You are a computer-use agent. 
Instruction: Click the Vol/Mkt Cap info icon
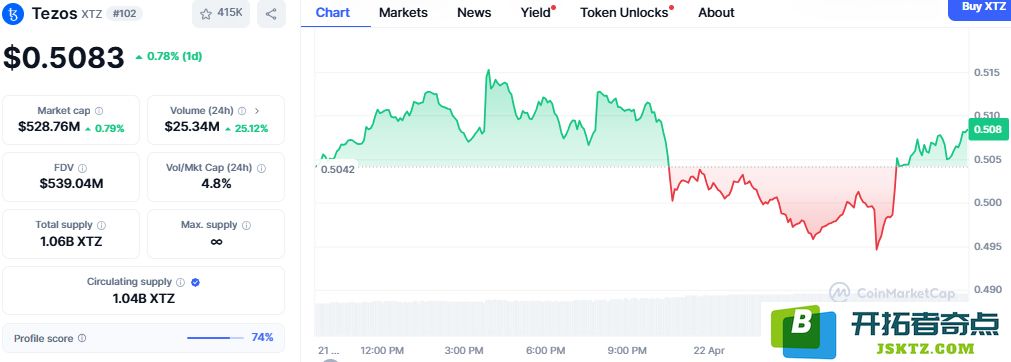tap(261, 168)
